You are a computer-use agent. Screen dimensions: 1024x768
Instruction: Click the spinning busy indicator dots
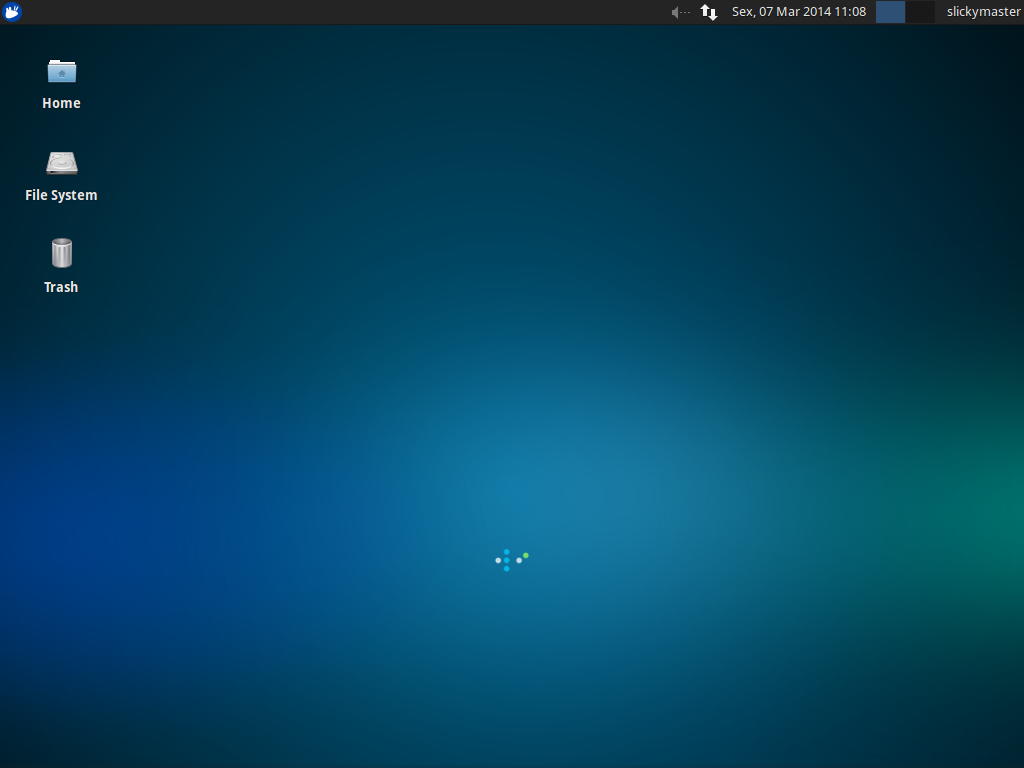(x=510, y=560)
